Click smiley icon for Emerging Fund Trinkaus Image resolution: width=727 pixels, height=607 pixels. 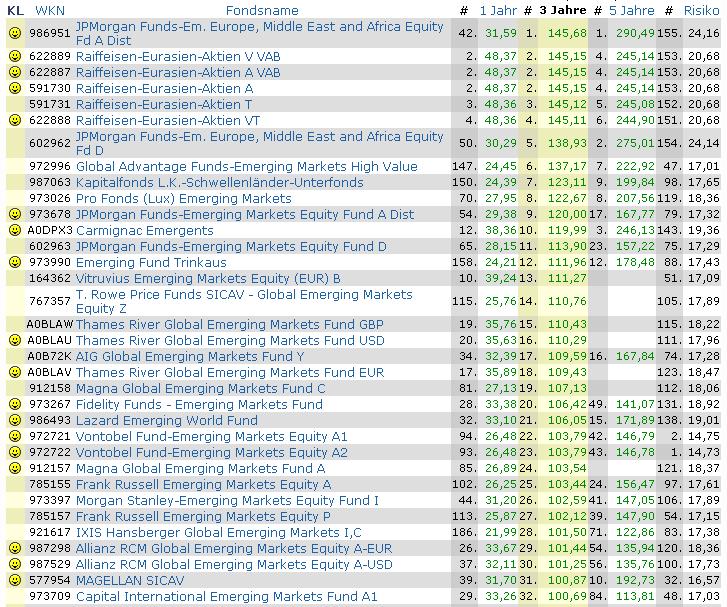[x=15, y=262]
